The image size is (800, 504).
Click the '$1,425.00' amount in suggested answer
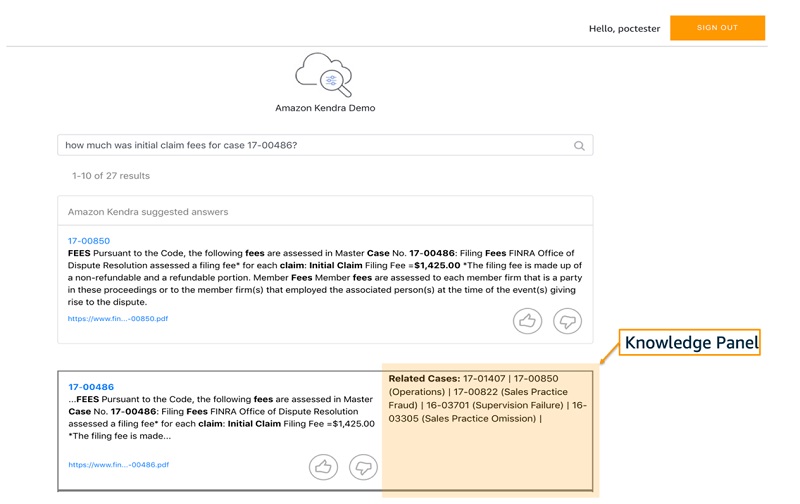coord(437,265)
